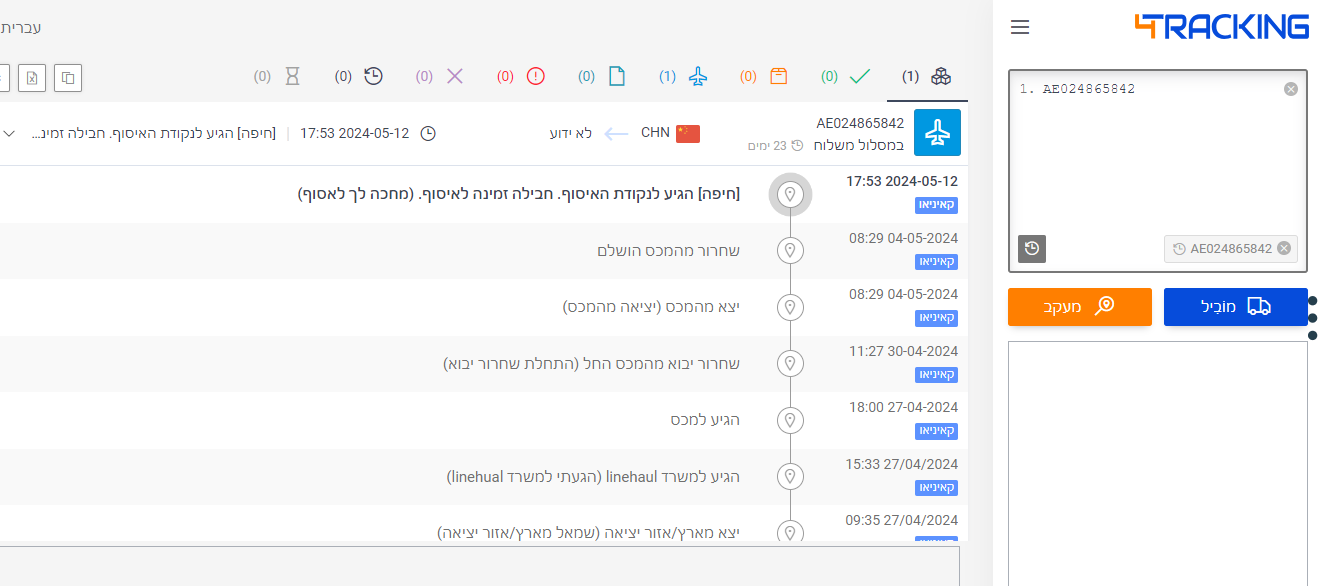Click the CHN origin country label
Image resolution: width=1323 pixels, height=586 pixels.
point(655,133)
